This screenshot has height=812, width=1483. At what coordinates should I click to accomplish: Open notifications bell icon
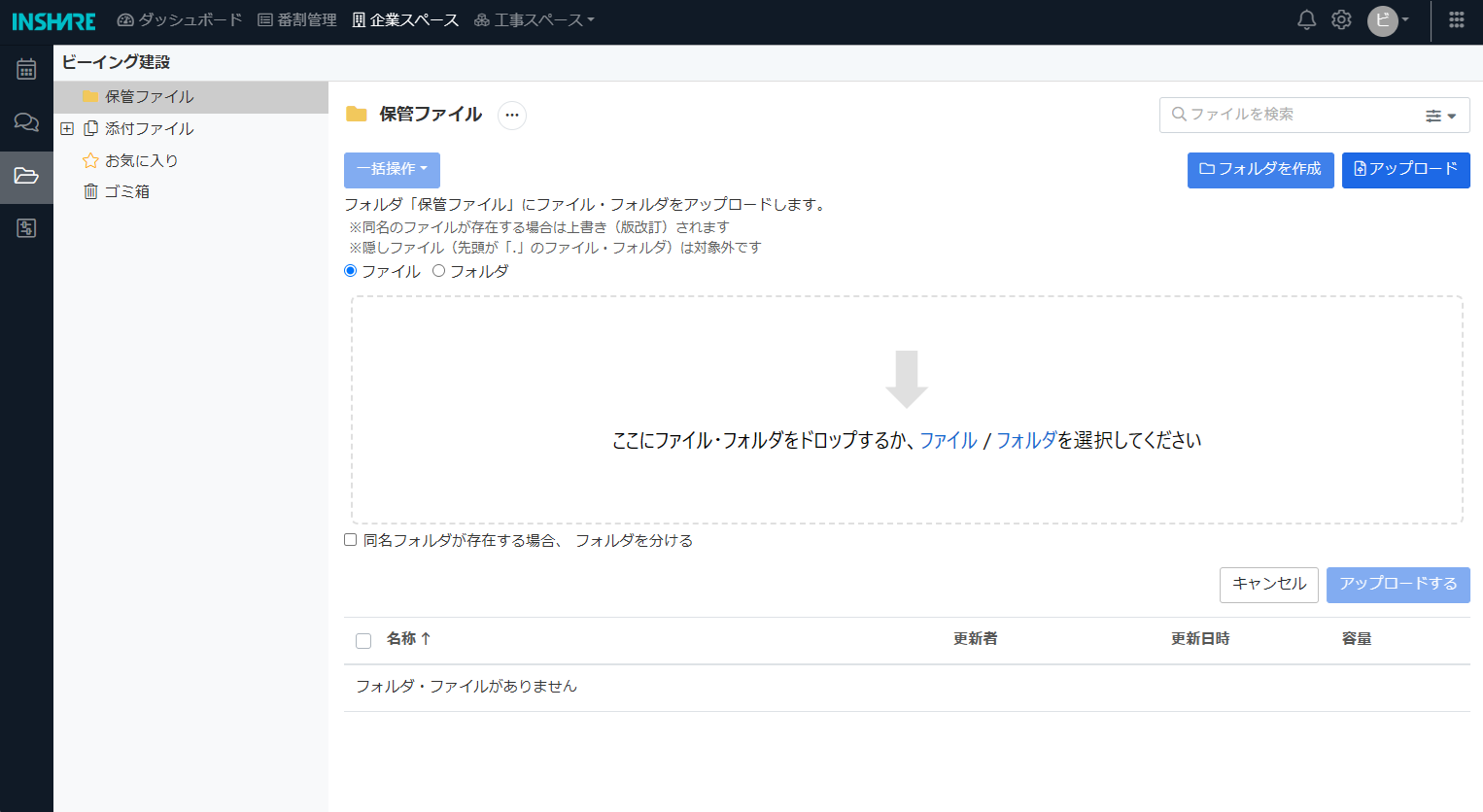click(1307, 20)
